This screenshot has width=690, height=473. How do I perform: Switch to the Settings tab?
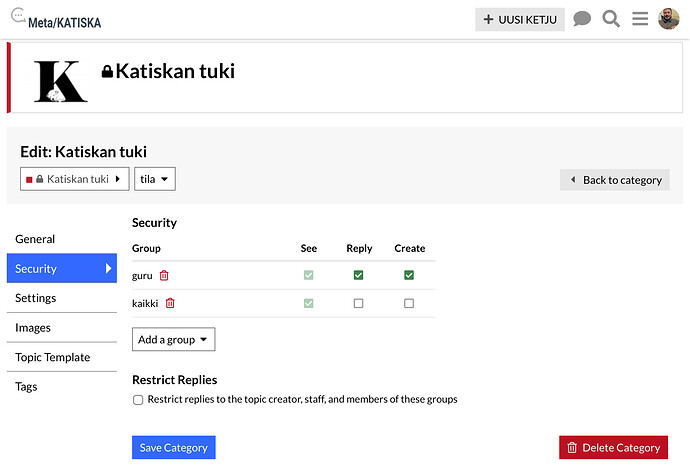pos(62,298)
